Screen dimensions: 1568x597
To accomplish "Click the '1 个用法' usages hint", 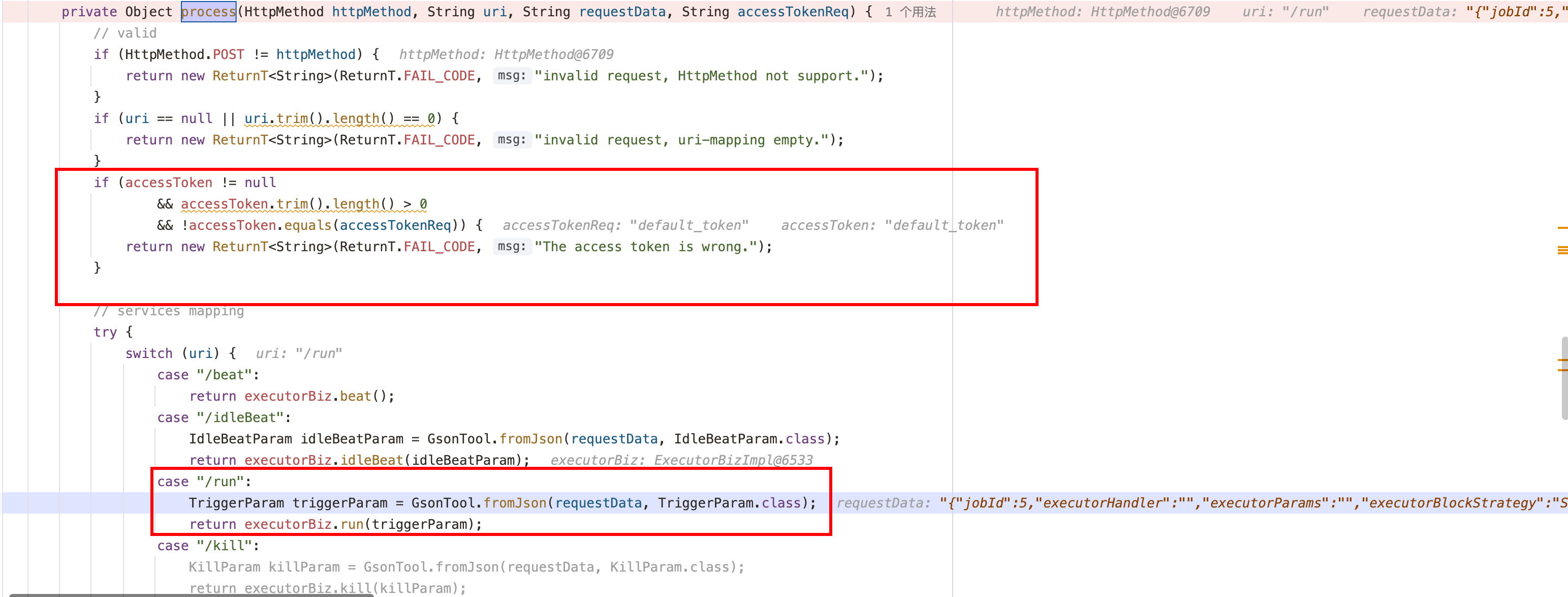I will click(x=910, y=12).
